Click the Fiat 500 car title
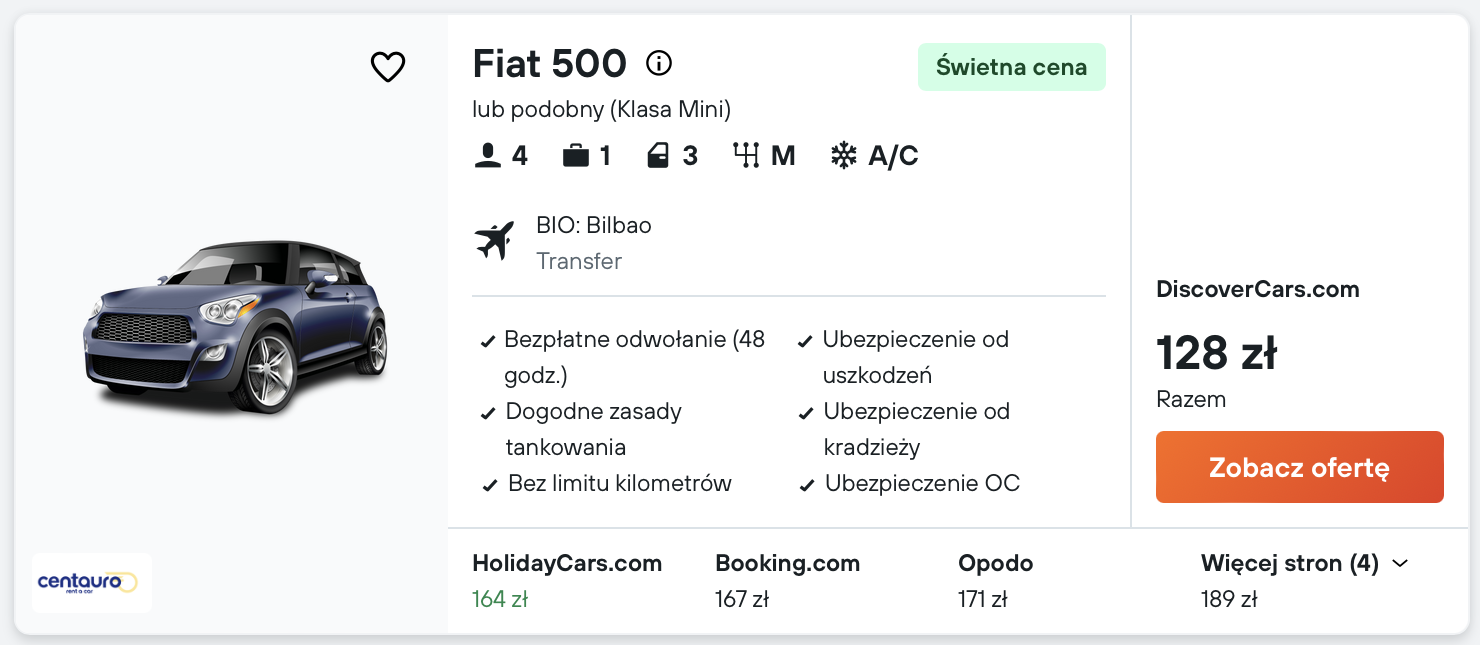 coord(549,64)
